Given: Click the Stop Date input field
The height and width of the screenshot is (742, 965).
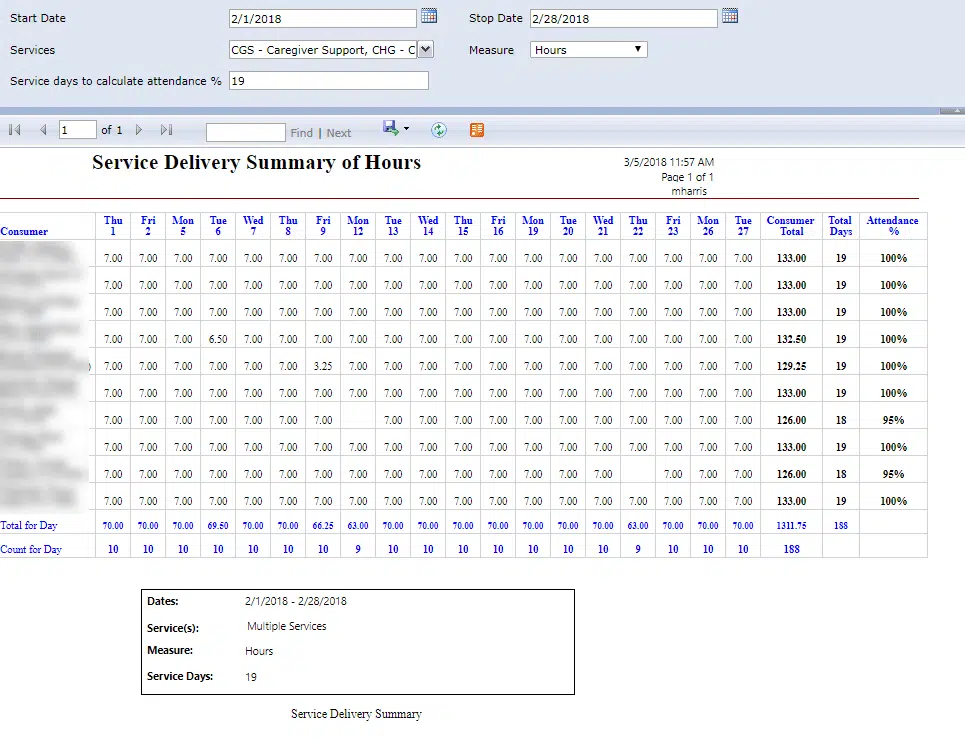Looking at the screenshot, I should [x=623, y=18].
